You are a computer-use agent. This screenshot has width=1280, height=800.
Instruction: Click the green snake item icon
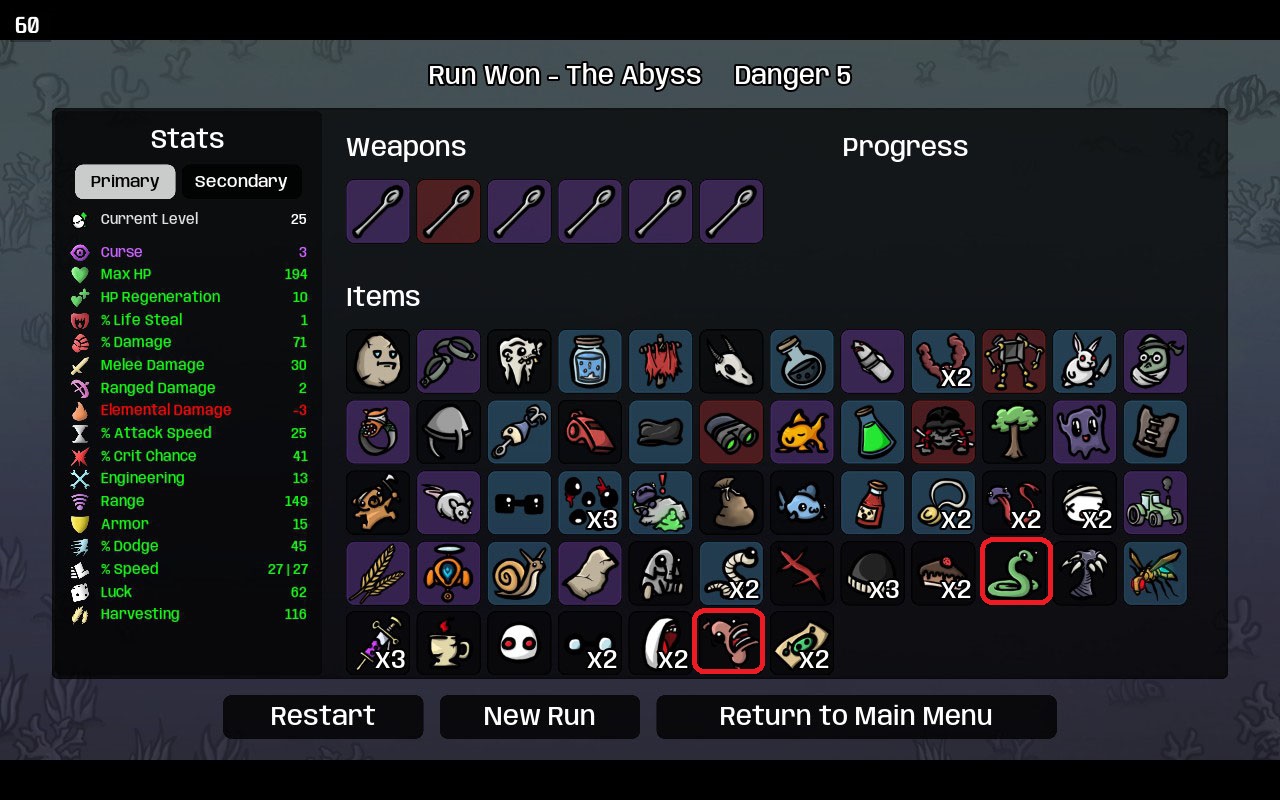coord(1014,573)
